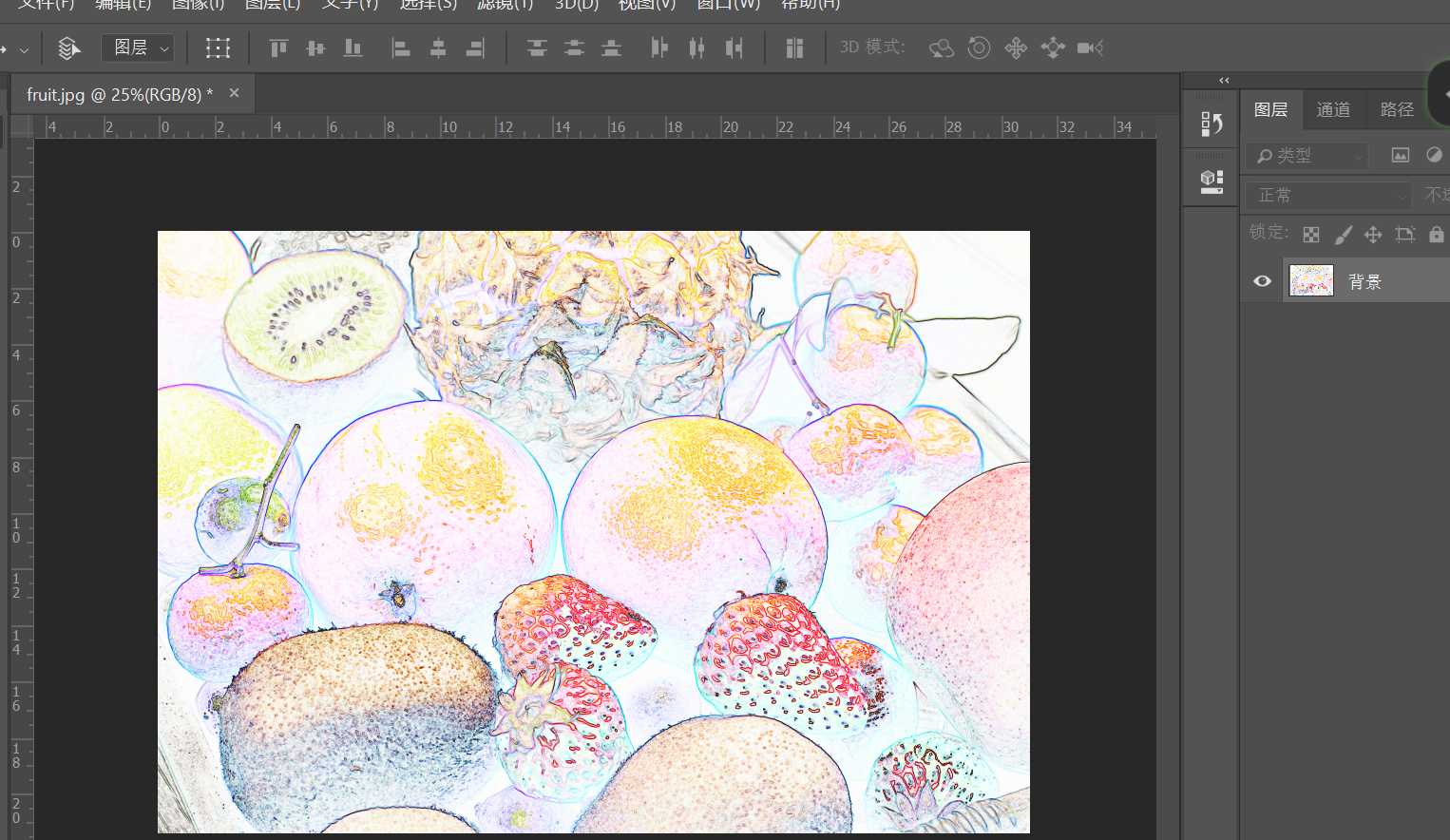The image size is (1450, 840).
Task: Distribute right edges
Action: 734,48
